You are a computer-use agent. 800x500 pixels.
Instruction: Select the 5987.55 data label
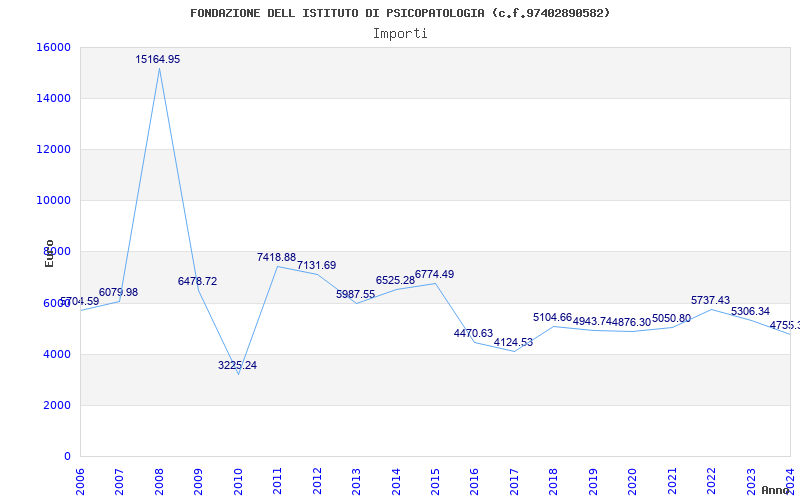356,295
